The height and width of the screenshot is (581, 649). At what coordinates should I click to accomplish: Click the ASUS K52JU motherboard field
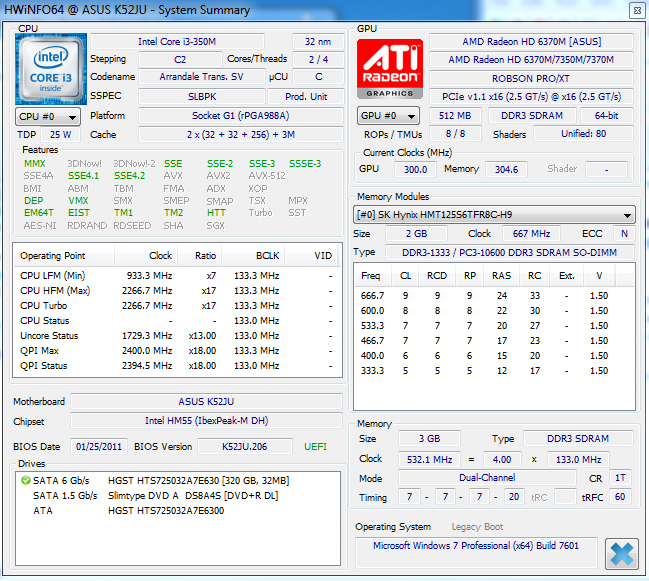coord(206,402)
